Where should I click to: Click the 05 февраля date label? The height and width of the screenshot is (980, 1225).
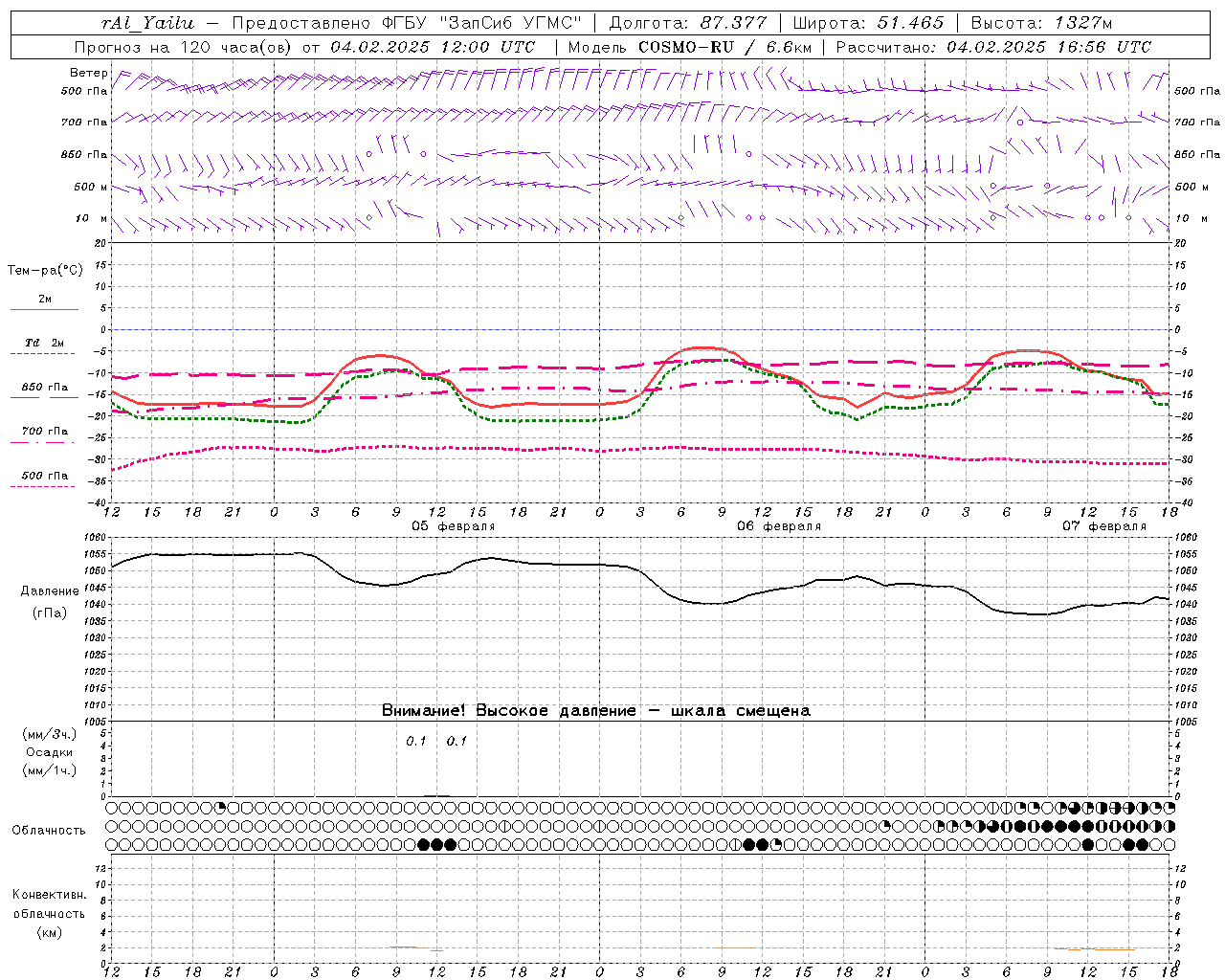click(454, 526)
